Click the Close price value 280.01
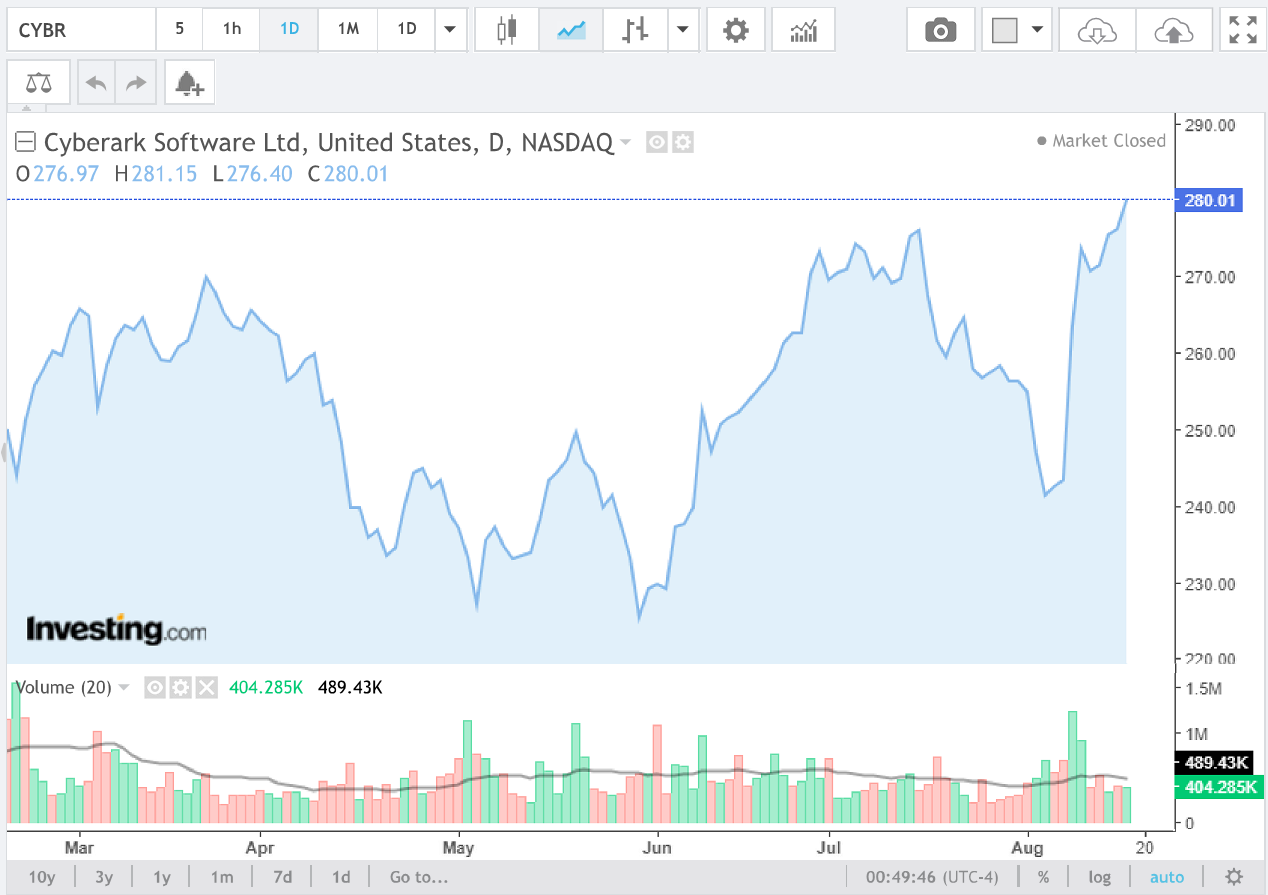 [x=355, y=174]
